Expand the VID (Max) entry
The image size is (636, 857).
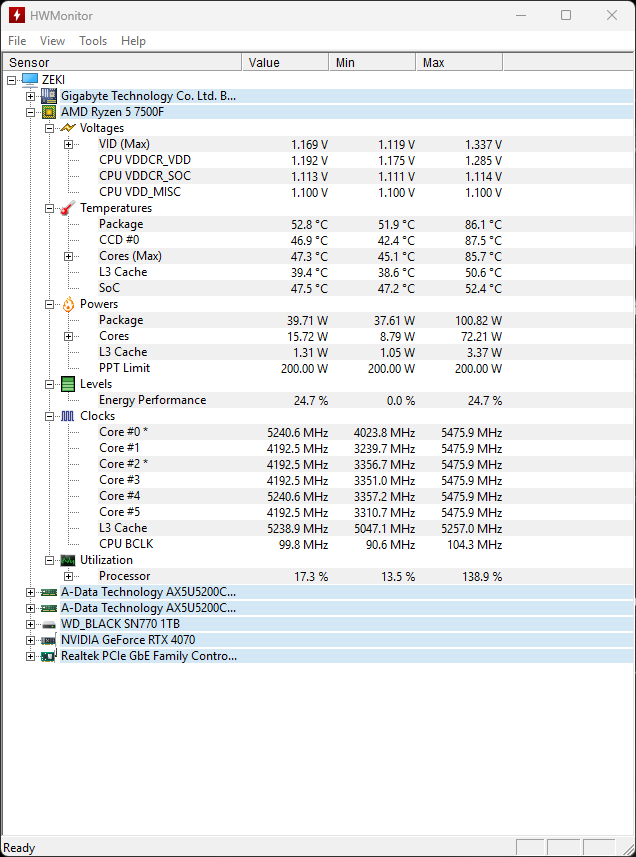coord(68,144)
